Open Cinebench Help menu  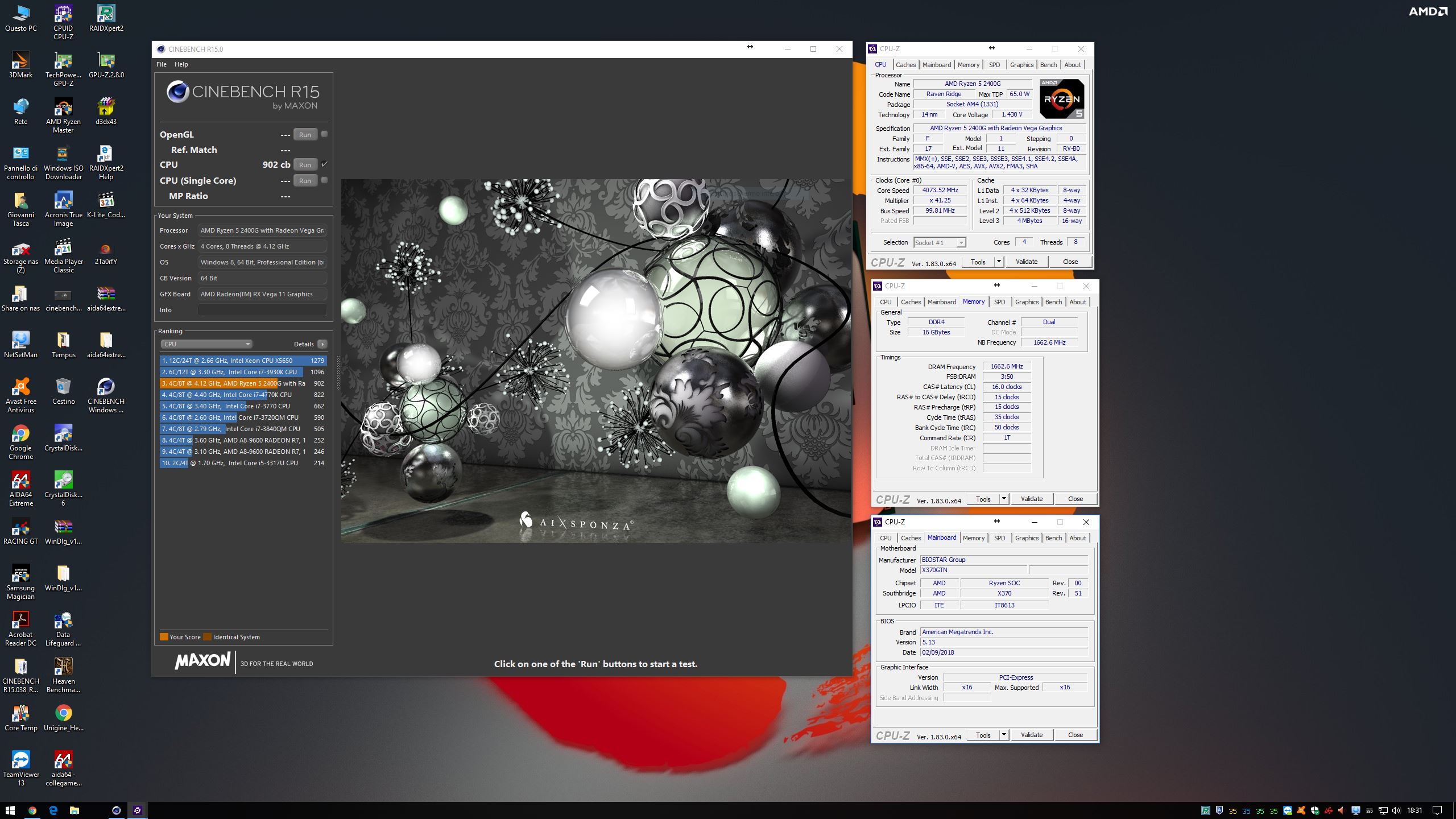181,64
